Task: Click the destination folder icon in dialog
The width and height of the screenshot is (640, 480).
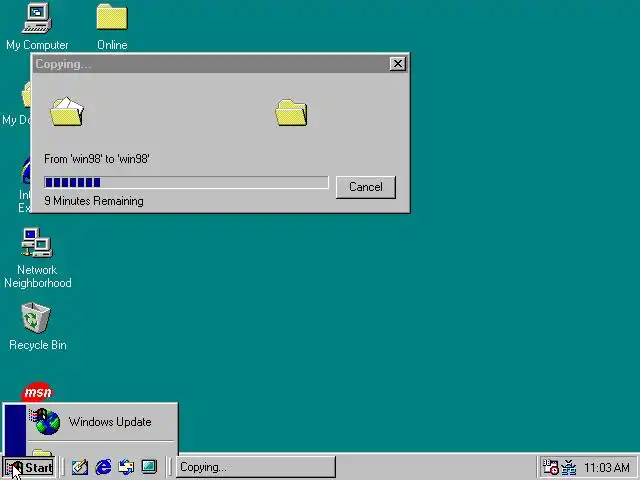Action: 291,113
